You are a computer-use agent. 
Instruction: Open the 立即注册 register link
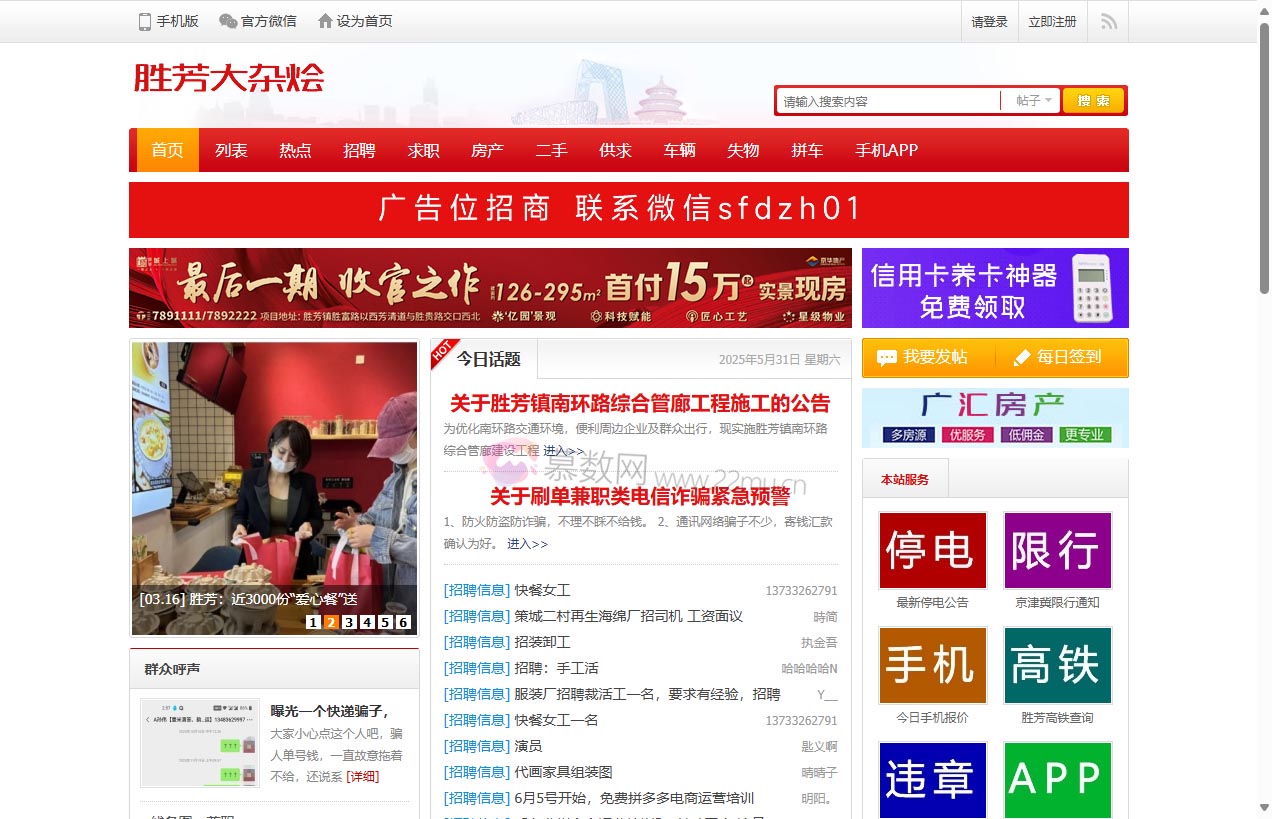click(1052, 21)
